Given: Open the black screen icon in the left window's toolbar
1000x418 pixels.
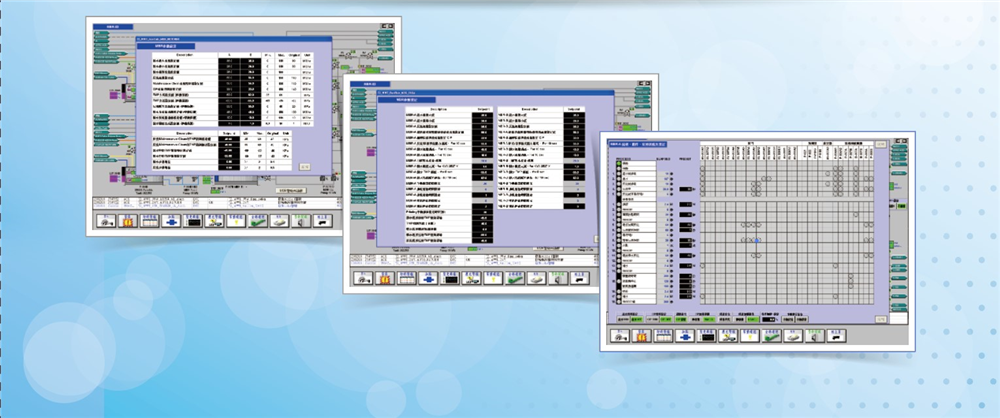Looking at the screenshot, I should coord(194,222).
